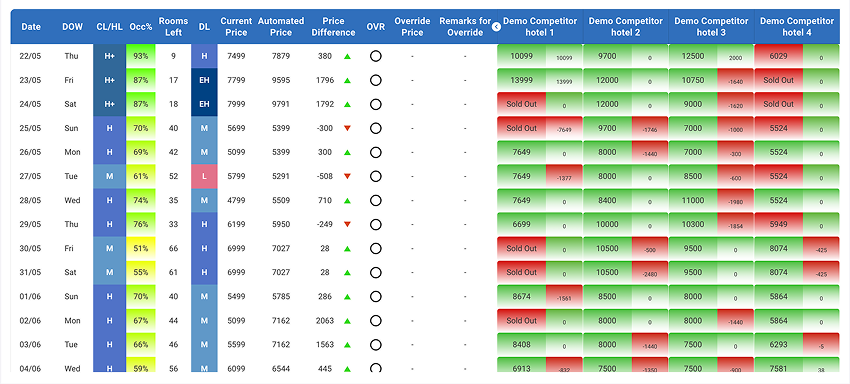Click the 93% occupancy cell for 22/05

click(x=141, y=56)
